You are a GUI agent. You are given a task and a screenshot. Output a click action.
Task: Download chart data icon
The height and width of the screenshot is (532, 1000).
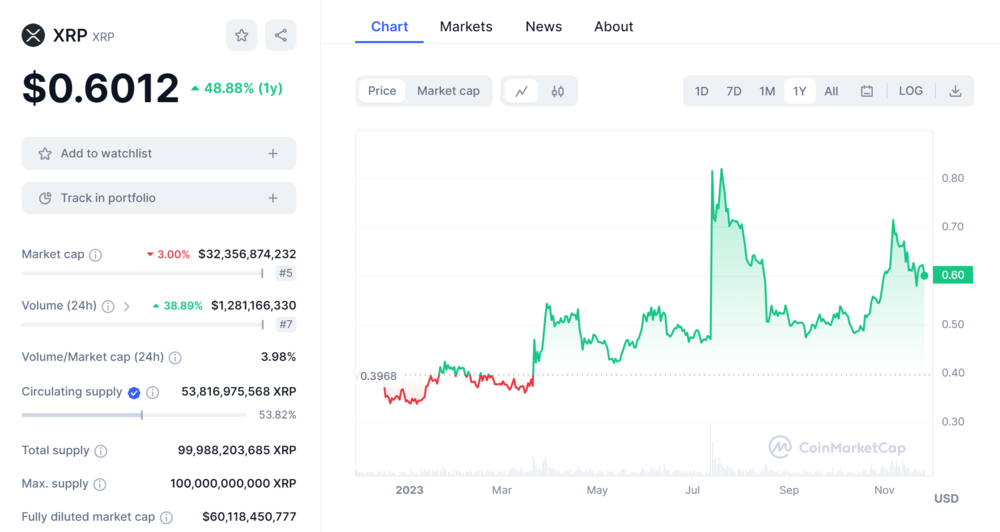[955, 91]
